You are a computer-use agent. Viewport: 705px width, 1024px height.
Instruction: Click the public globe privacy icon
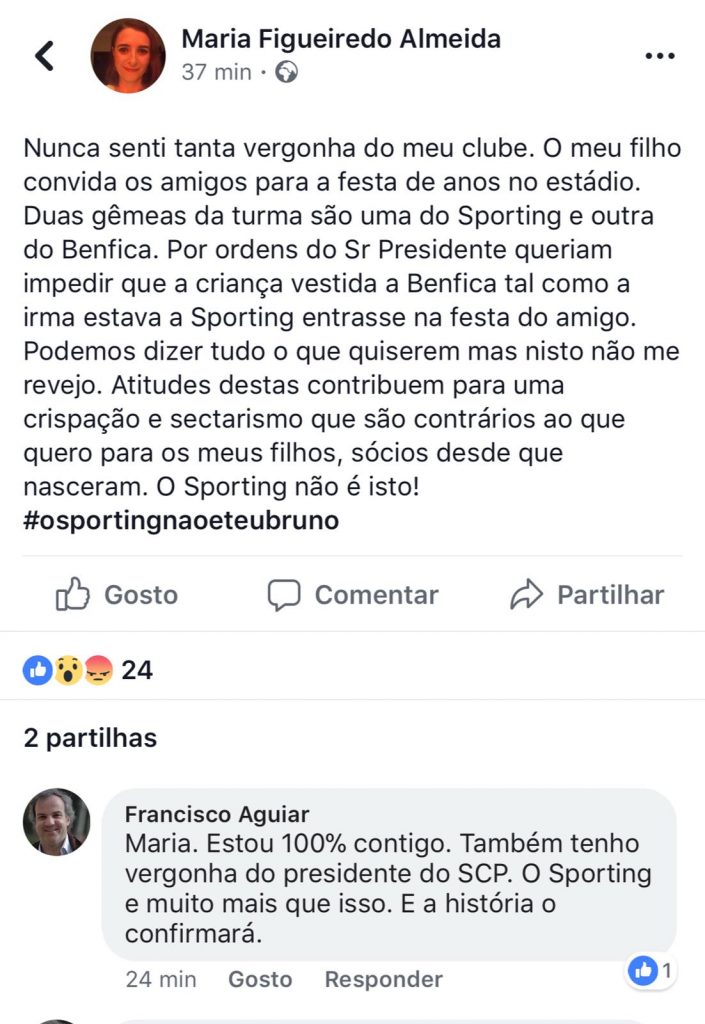click(287, 72)
